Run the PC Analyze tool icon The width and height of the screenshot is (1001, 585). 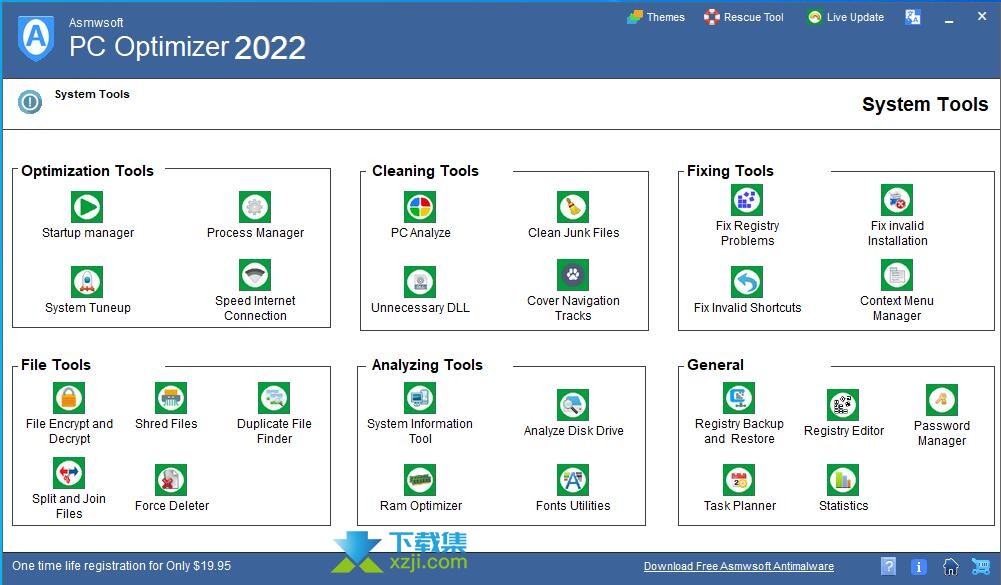(x=420, y=207)
